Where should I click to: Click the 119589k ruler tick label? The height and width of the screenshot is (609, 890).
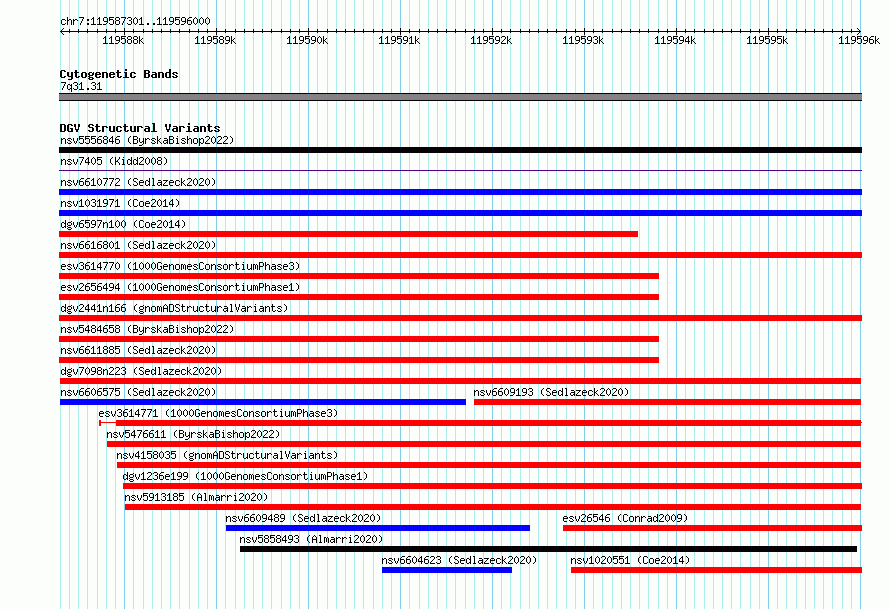[215, 40]
